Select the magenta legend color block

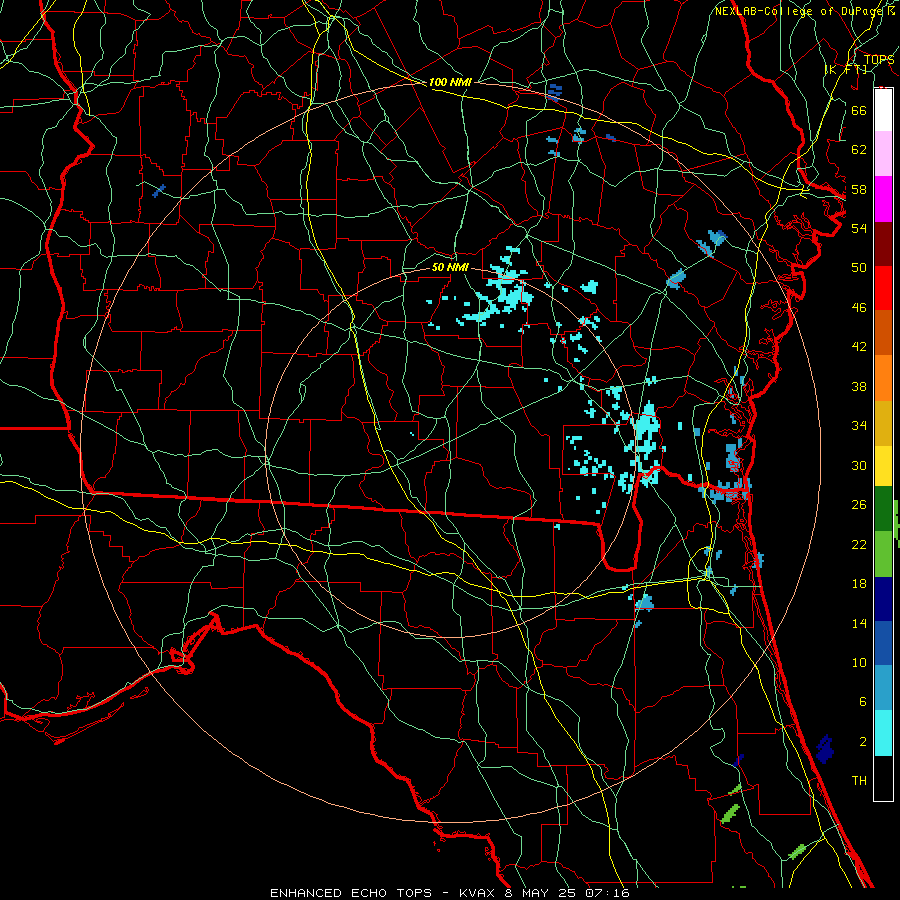883,199
